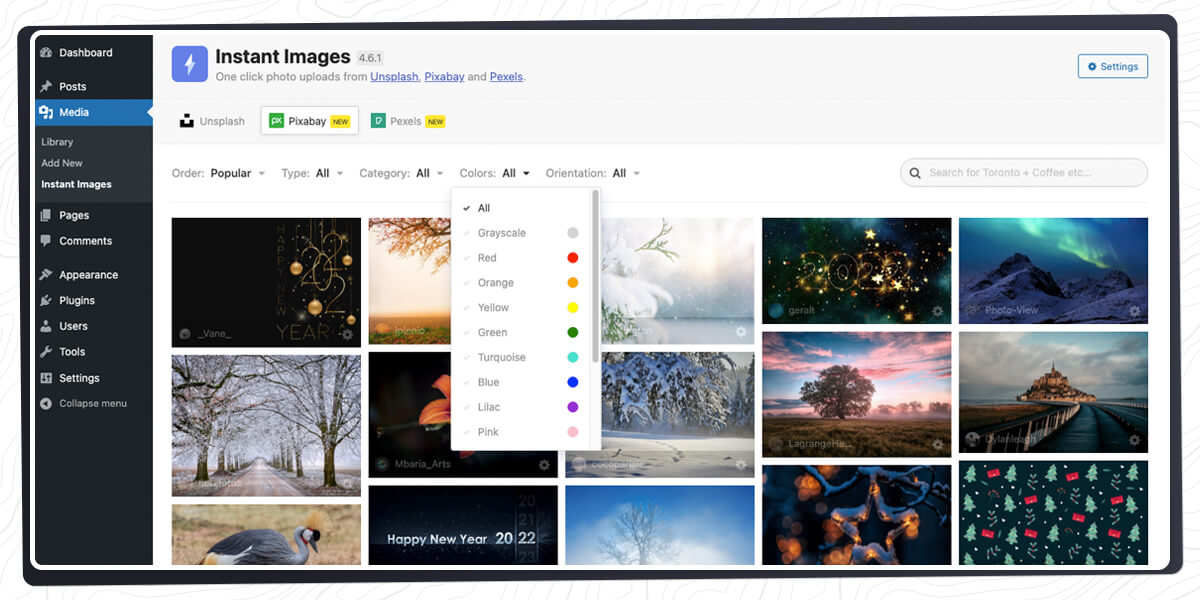Click the Dashboard icon in sidebar
This screenshot has height=600, width=1200.
click(46, 53)
